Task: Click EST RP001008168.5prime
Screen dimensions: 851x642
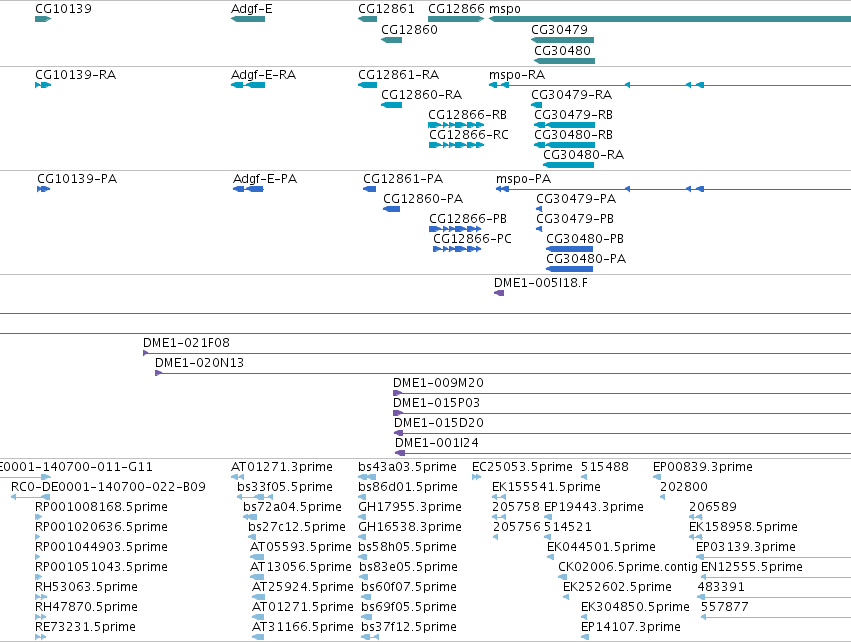Action: [38, 517]
